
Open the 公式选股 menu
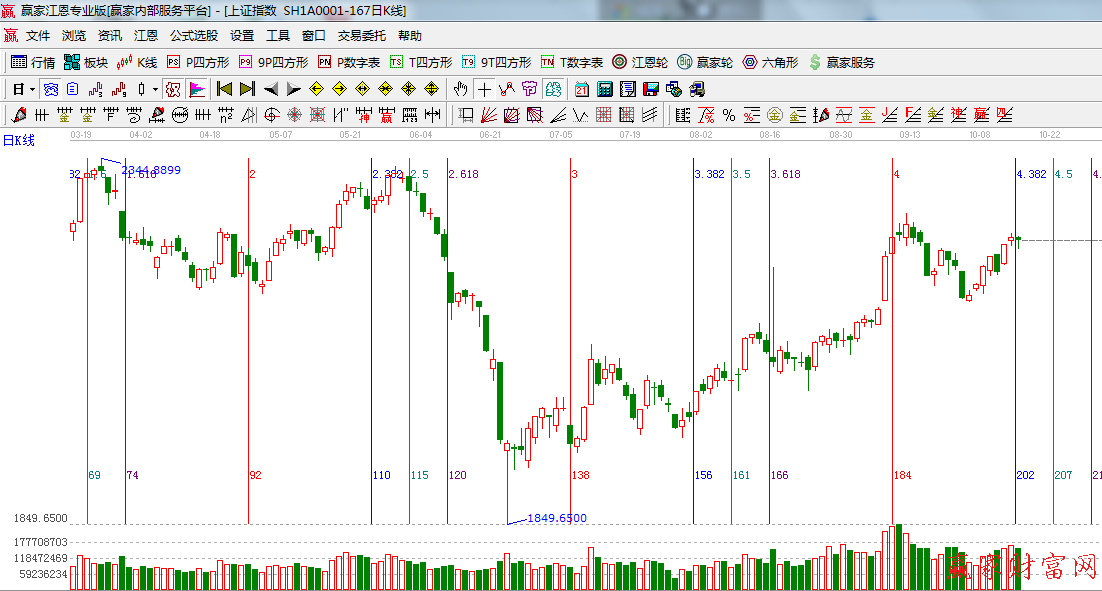coord(193,35)
